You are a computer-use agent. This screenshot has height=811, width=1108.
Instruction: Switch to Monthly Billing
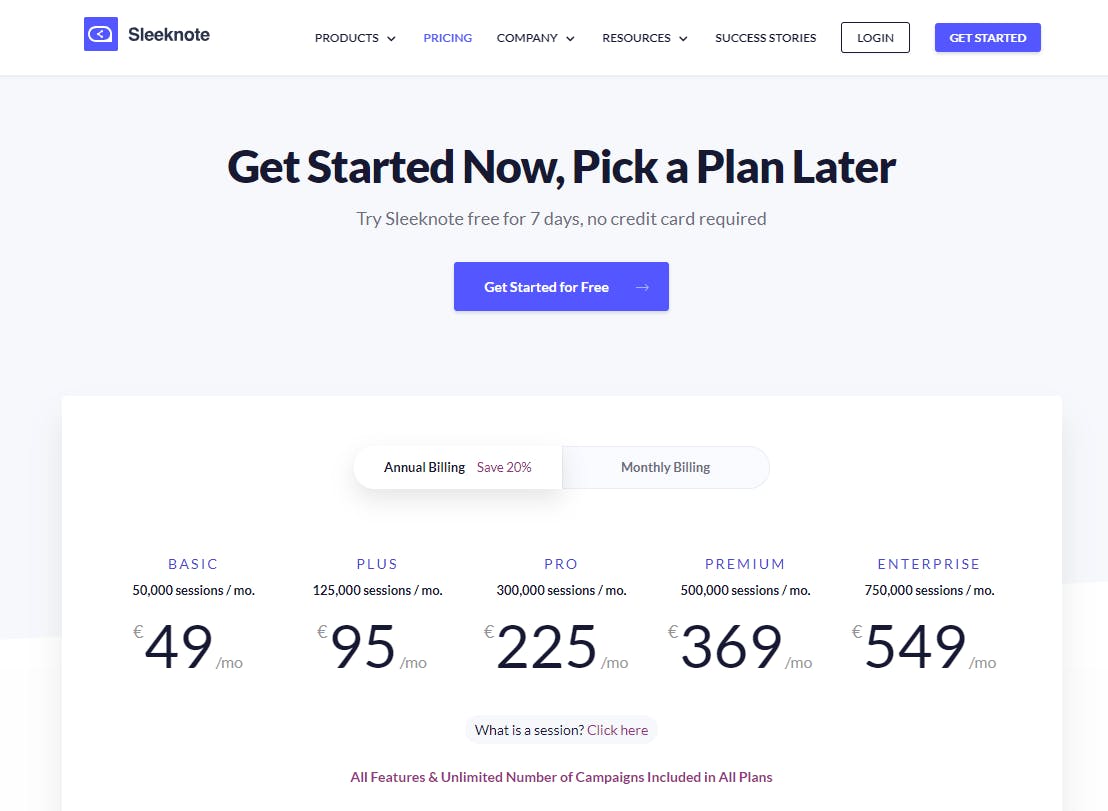(x=665, y=467)
